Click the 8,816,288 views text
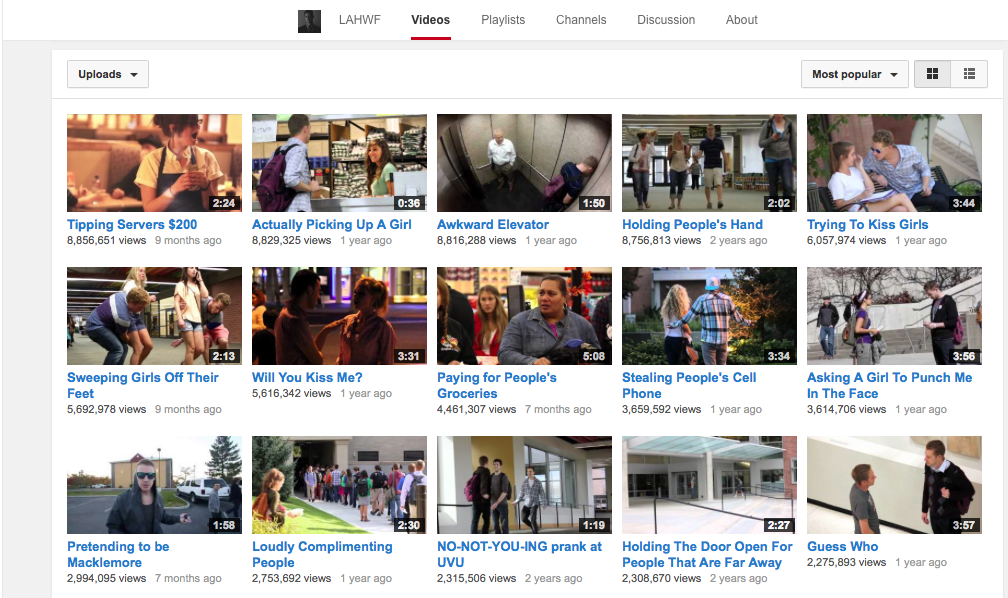Image resolution: width=1008 pixels, height=598 pixels. 477,240
